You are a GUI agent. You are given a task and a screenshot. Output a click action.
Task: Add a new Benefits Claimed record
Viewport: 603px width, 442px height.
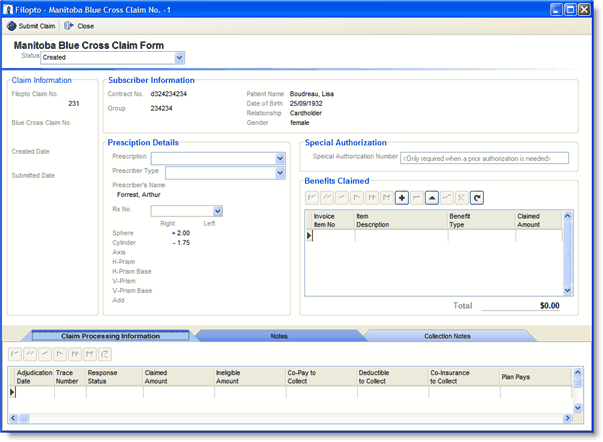pos(402,198)
